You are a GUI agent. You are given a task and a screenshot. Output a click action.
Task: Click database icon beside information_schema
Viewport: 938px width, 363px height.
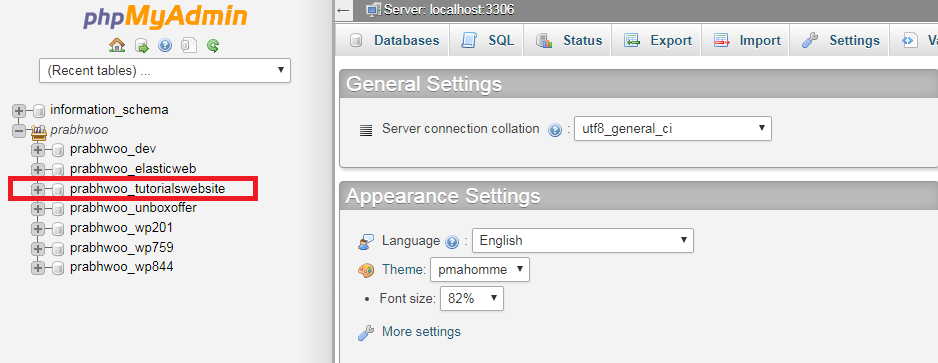click(x=39, y=111)
